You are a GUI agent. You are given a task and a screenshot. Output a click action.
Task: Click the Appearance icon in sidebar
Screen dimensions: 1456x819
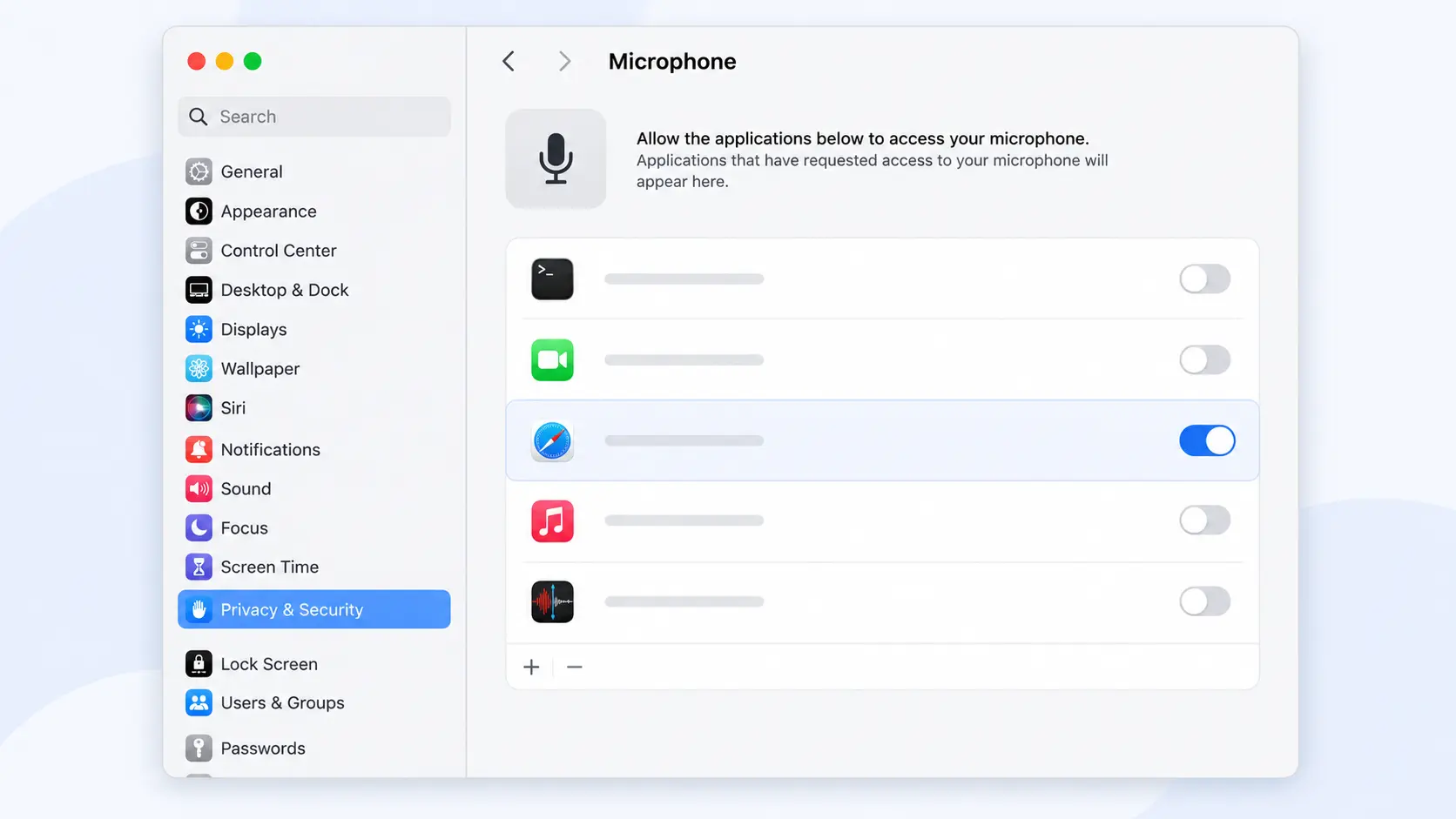(199, 211)
